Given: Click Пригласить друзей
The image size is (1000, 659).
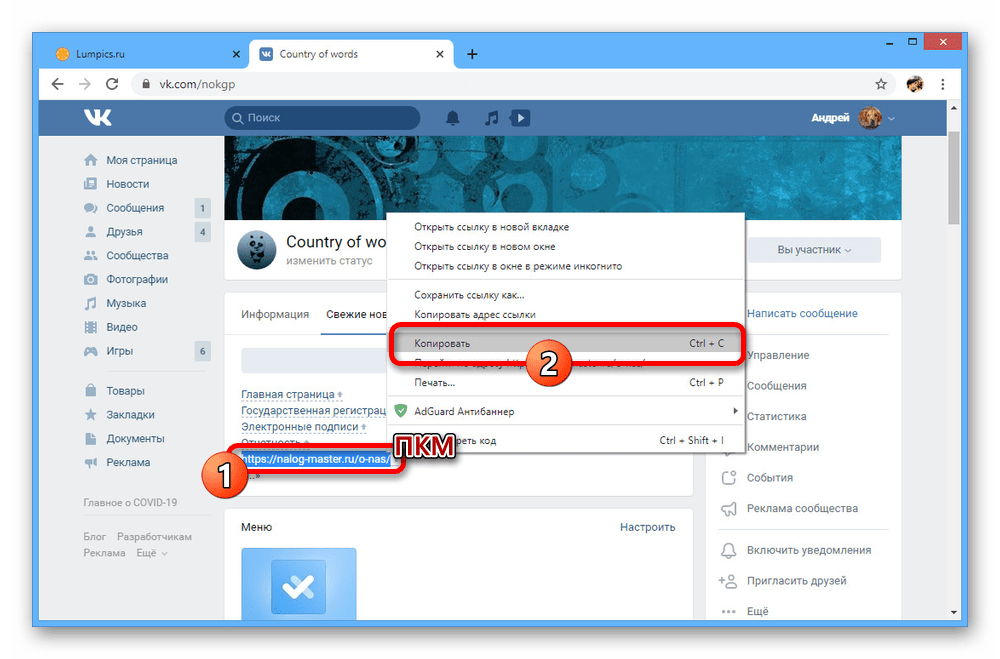Looking at the screenshot, I should (x=797, y=581).
